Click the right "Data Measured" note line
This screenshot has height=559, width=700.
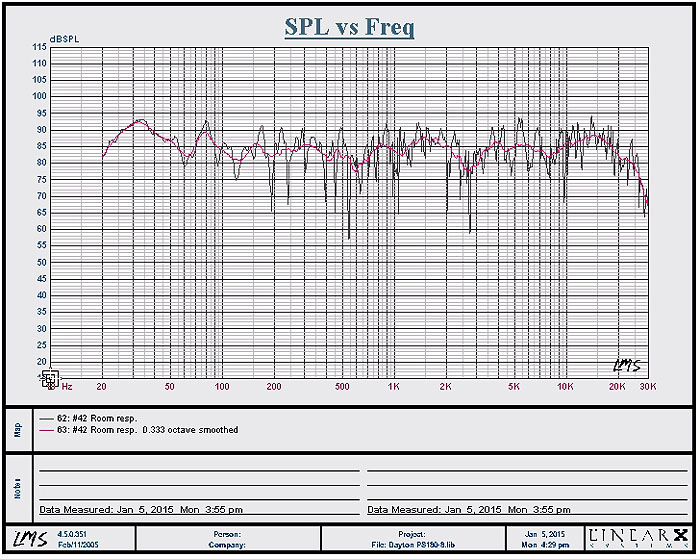469,510
